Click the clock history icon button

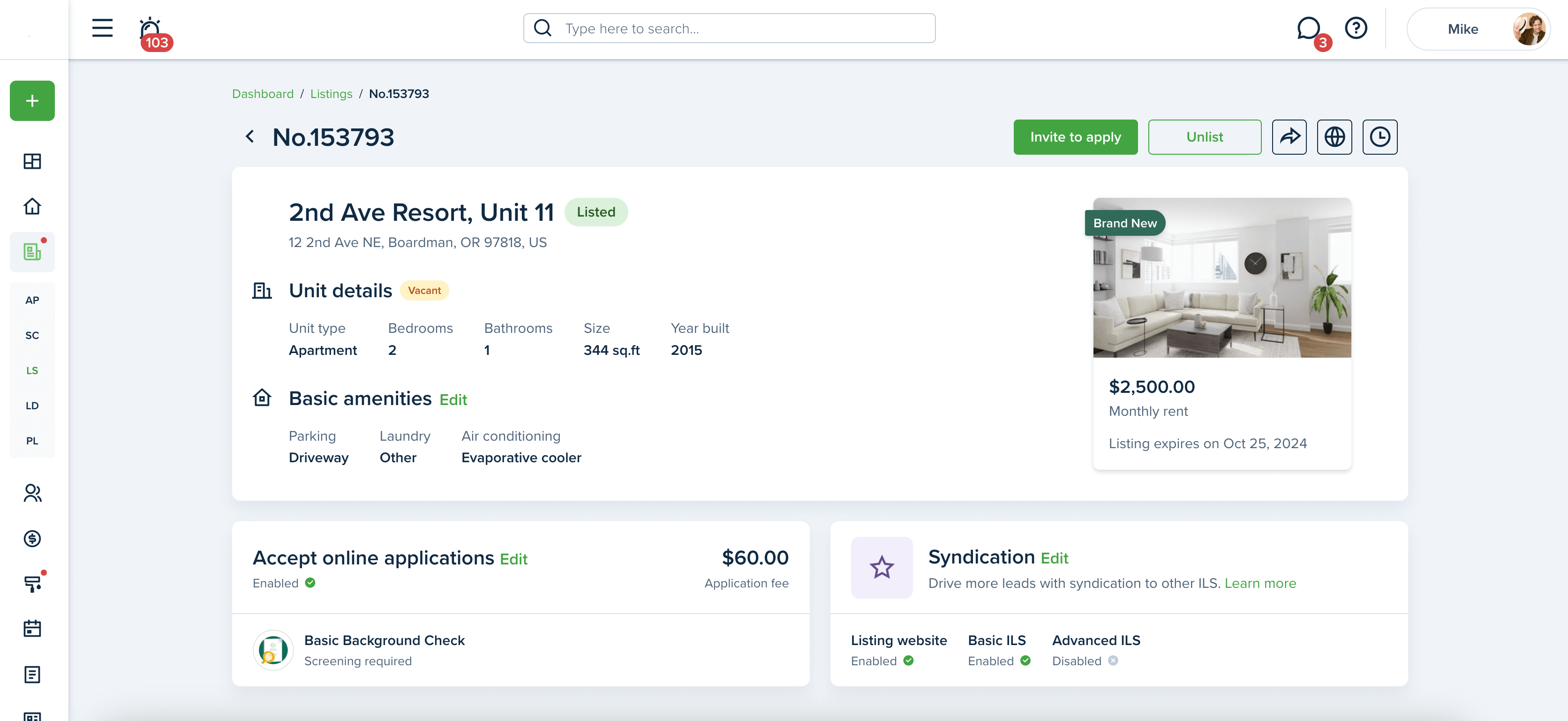coord(1380,137)
